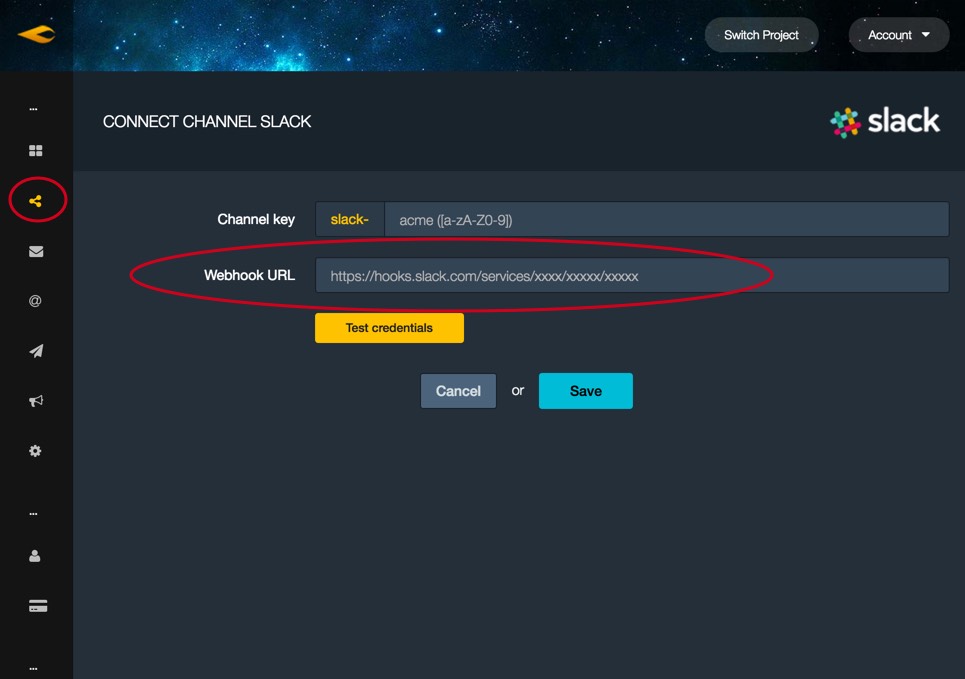Screen dimensions: 965x679
Task: Click the Channel key label
Action: (256, 220)
